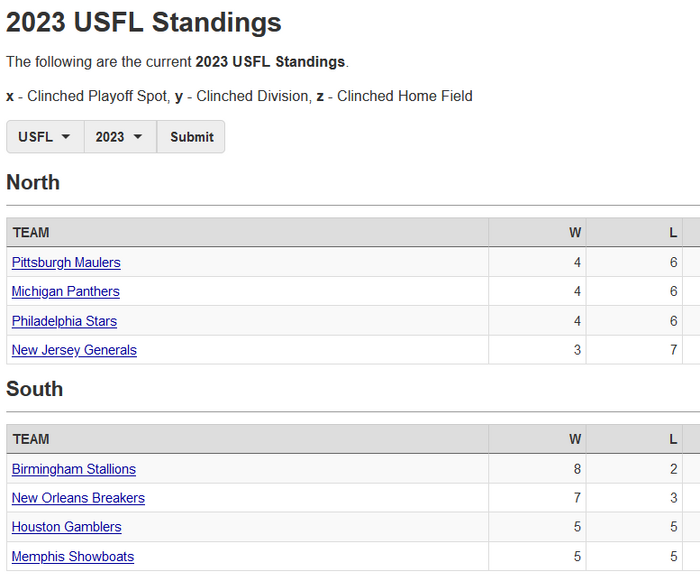Open the Houston Gamblers team page

click(x=66, y=527)
